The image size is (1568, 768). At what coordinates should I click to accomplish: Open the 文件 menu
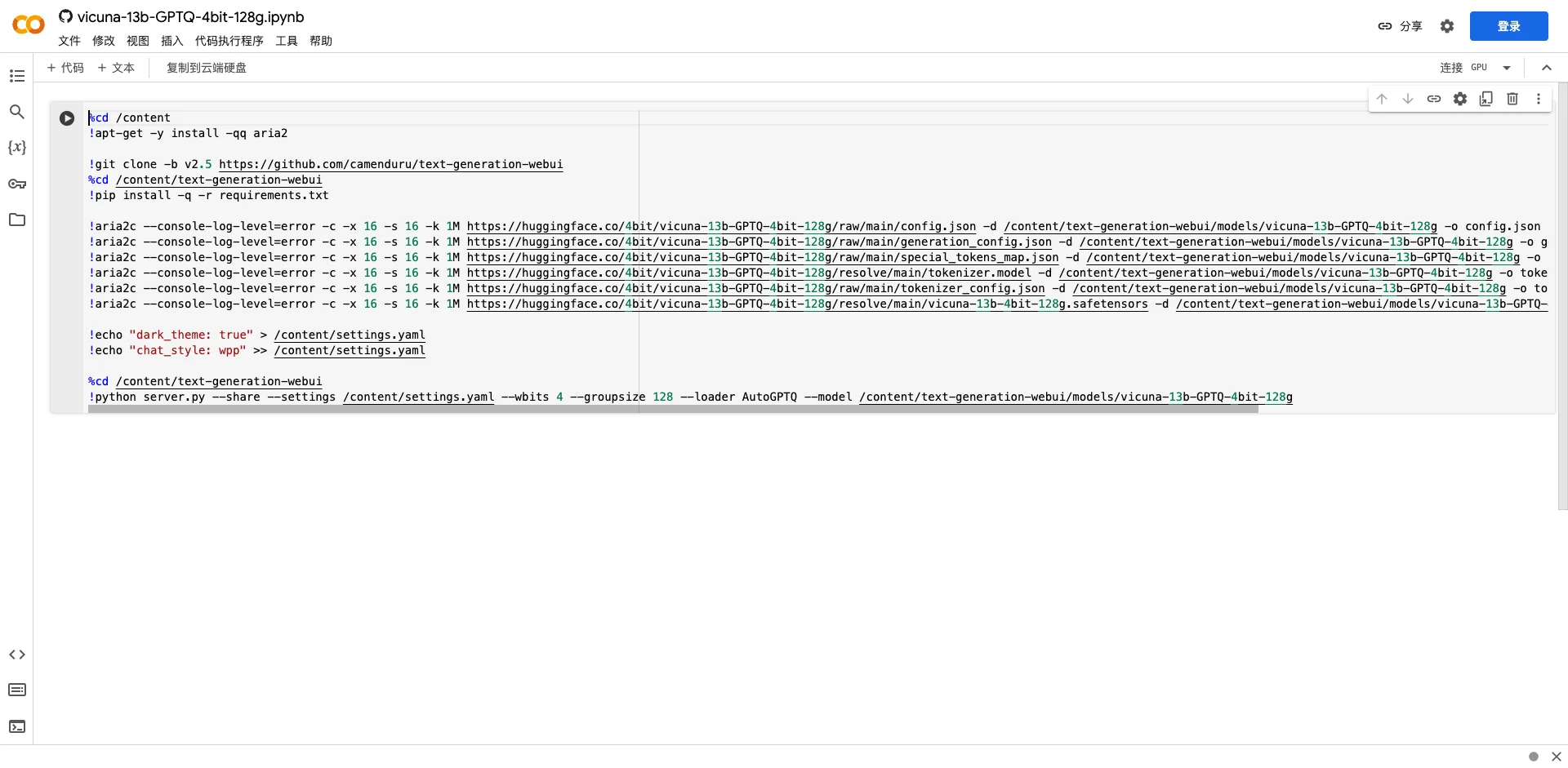[x=69, y=41]
